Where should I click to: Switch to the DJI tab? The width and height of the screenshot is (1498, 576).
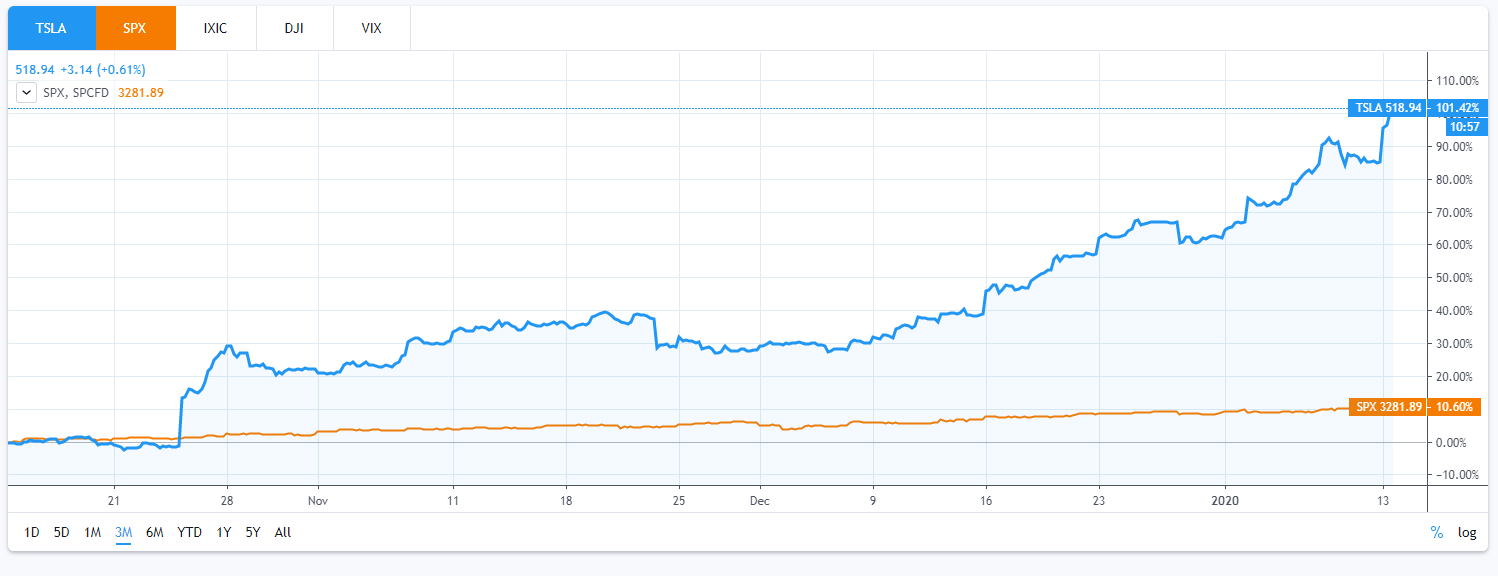click(294, 28)
